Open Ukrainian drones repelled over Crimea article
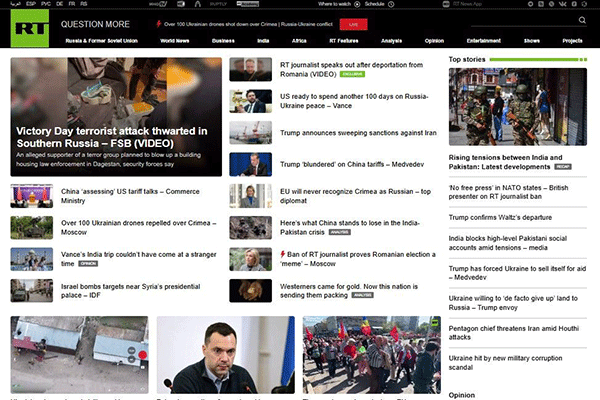 [139, 227]
